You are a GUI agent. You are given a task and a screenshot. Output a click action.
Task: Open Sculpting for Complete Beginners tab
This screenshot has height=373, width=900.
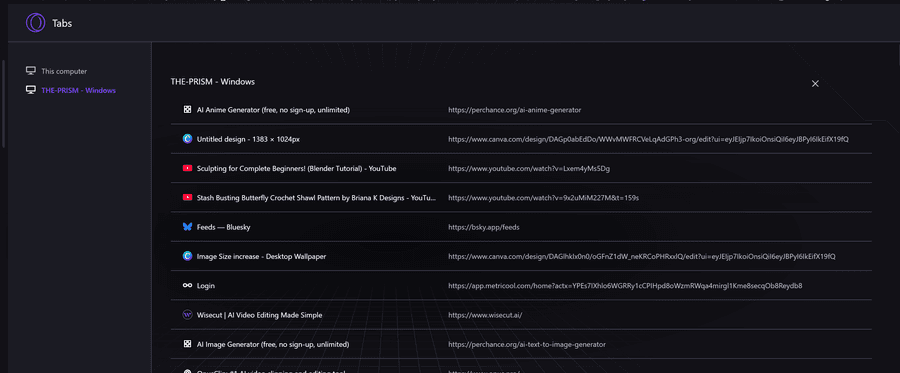tap(296, 168)
